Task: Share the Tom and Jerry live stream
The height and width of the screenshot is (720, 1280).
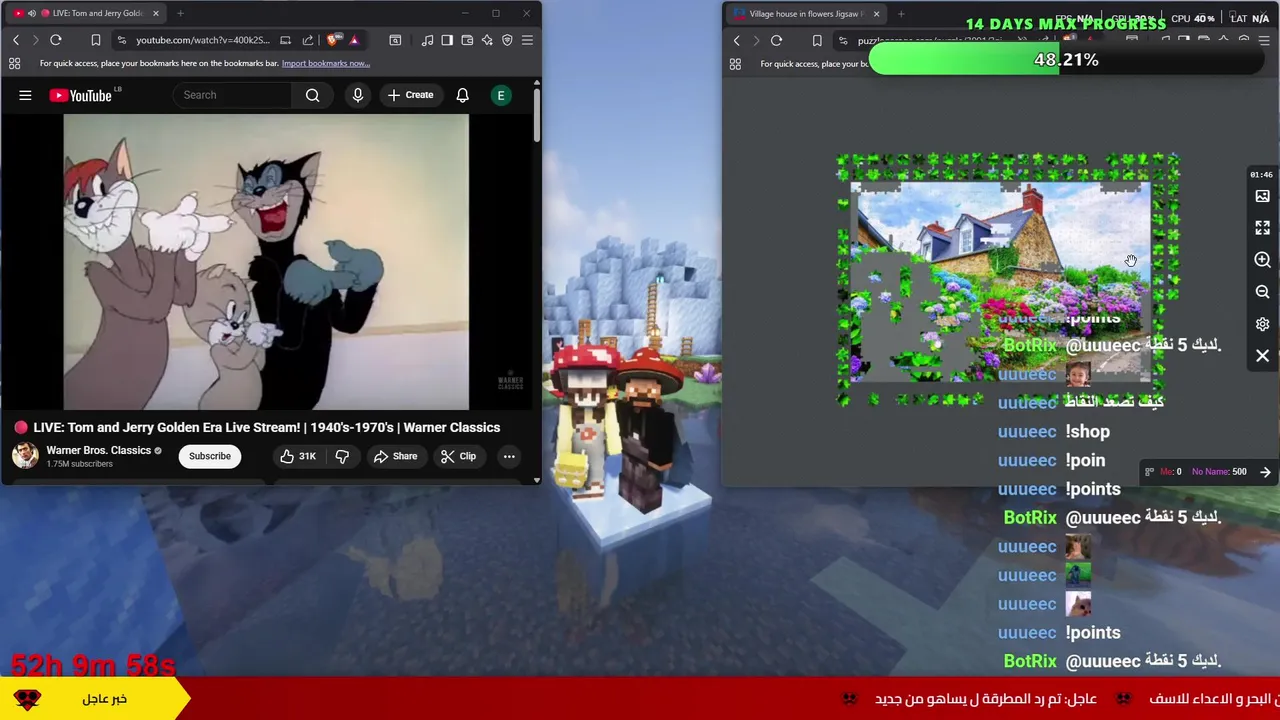Action: [395, 456]
